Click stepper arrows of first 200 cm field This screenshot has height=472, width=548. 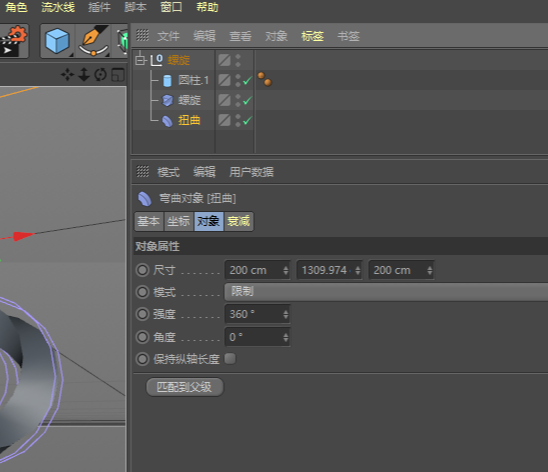(286, 270)
